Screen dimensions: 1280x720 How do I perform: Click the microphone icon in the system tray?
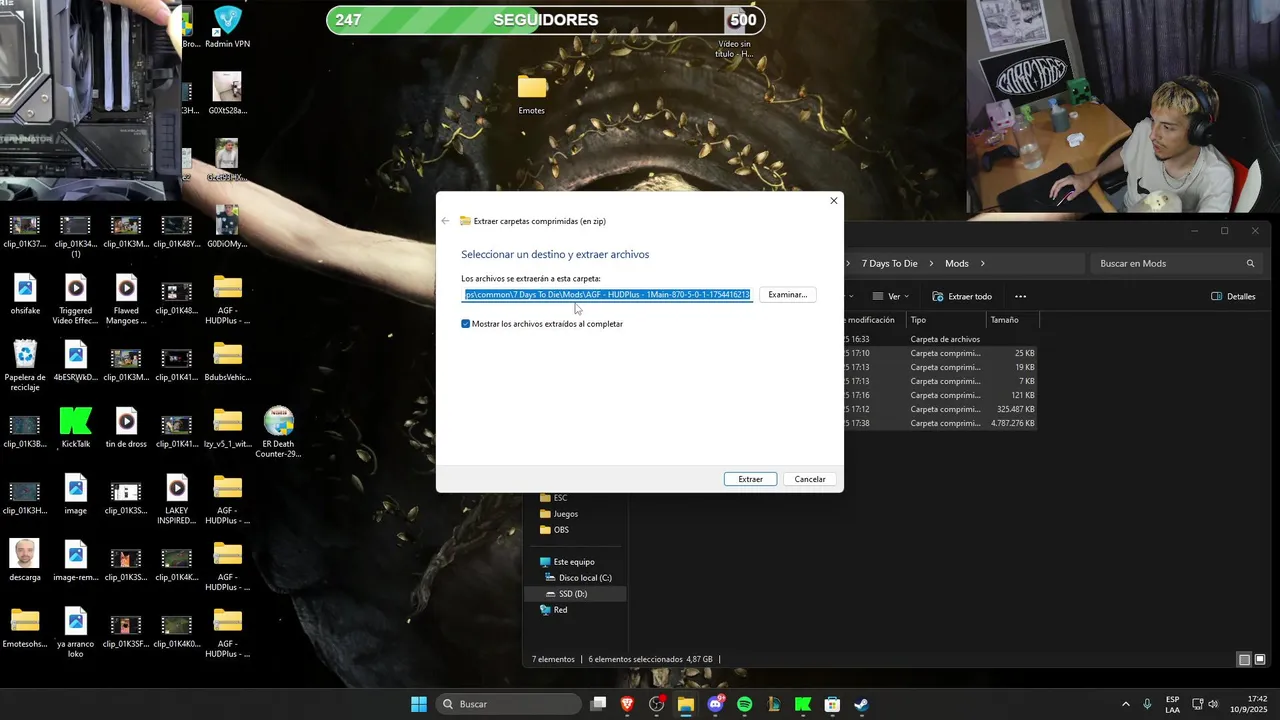[x=1147, y=704]
